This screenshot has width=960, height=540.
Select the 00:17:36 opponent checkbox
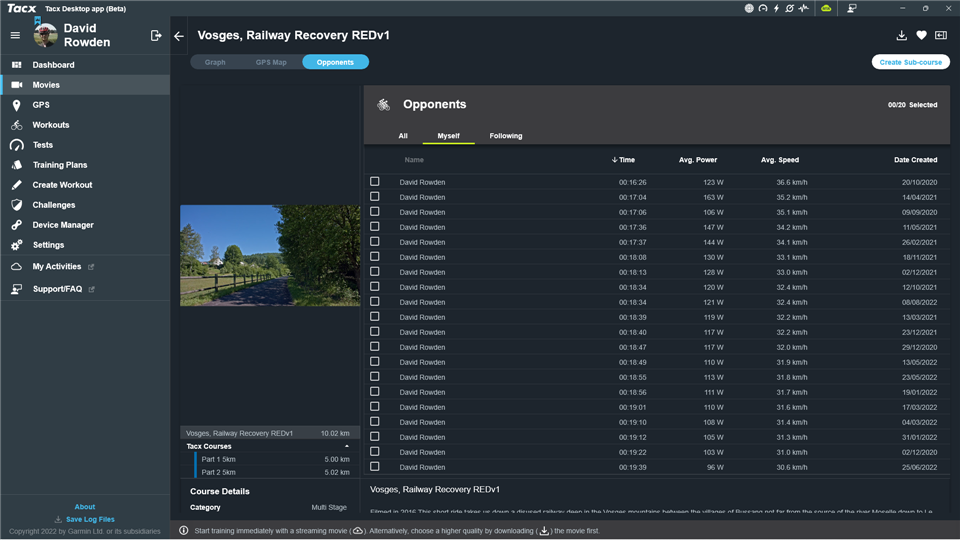coord(375,227)
